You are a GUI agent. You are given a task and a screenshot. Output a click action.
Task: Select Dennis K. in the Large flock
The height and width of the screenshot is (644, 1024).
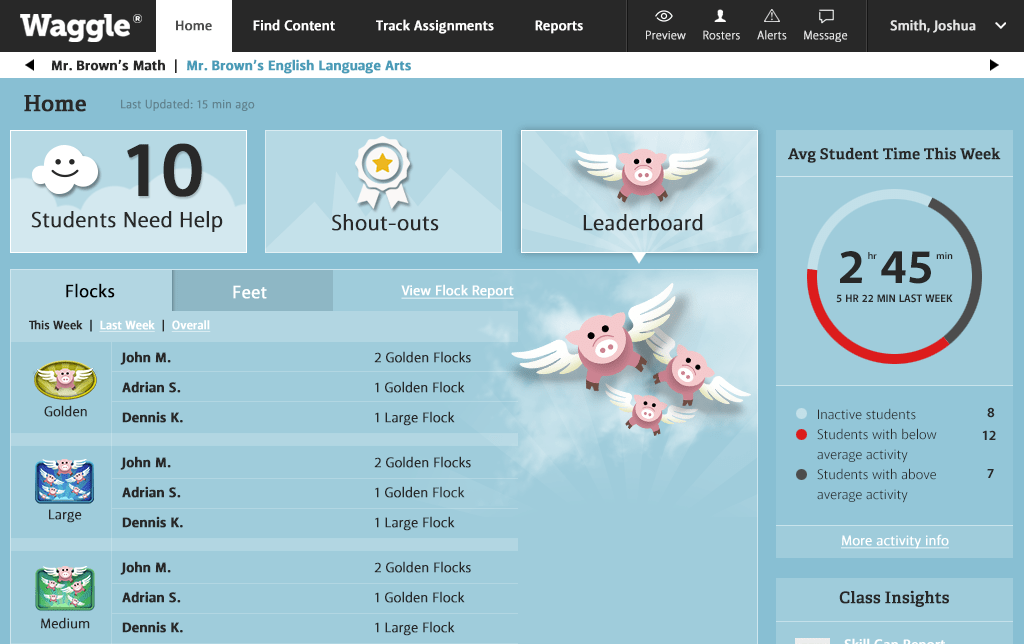[x=152, y=523]
